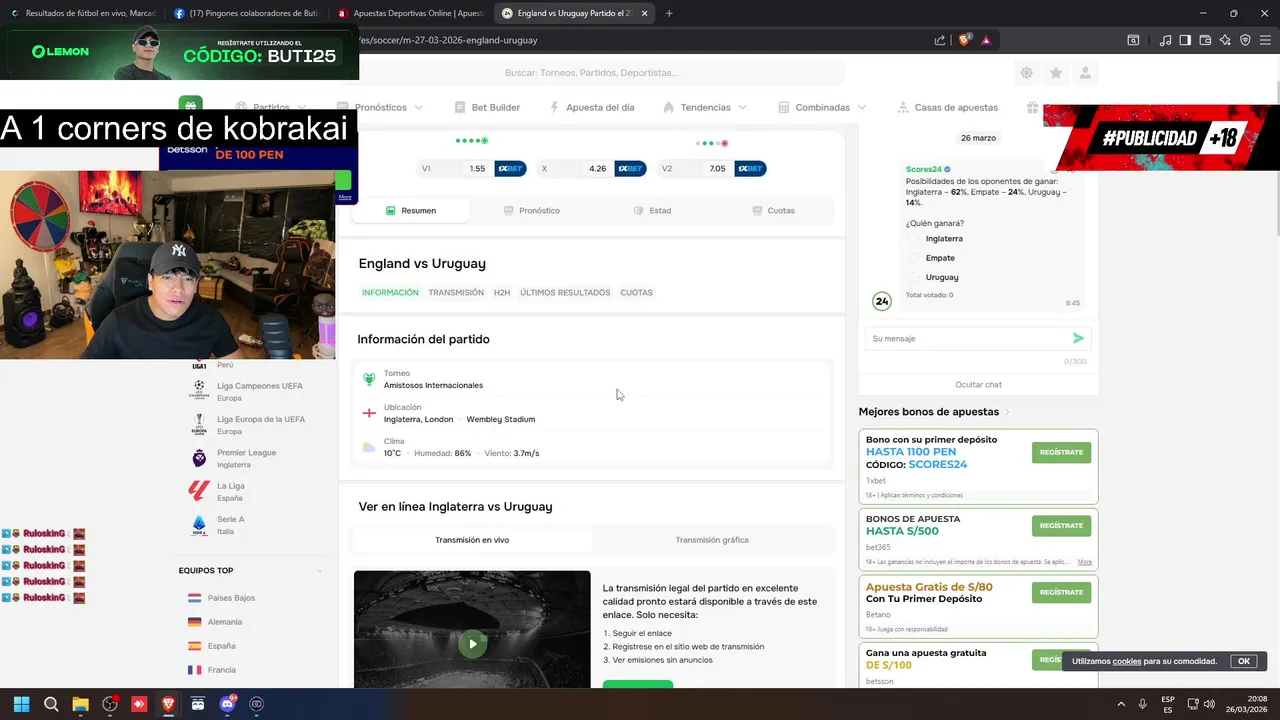The image size is (1280, 720).
Task: Switch to the Resumen tab
Action: point(411,211)
